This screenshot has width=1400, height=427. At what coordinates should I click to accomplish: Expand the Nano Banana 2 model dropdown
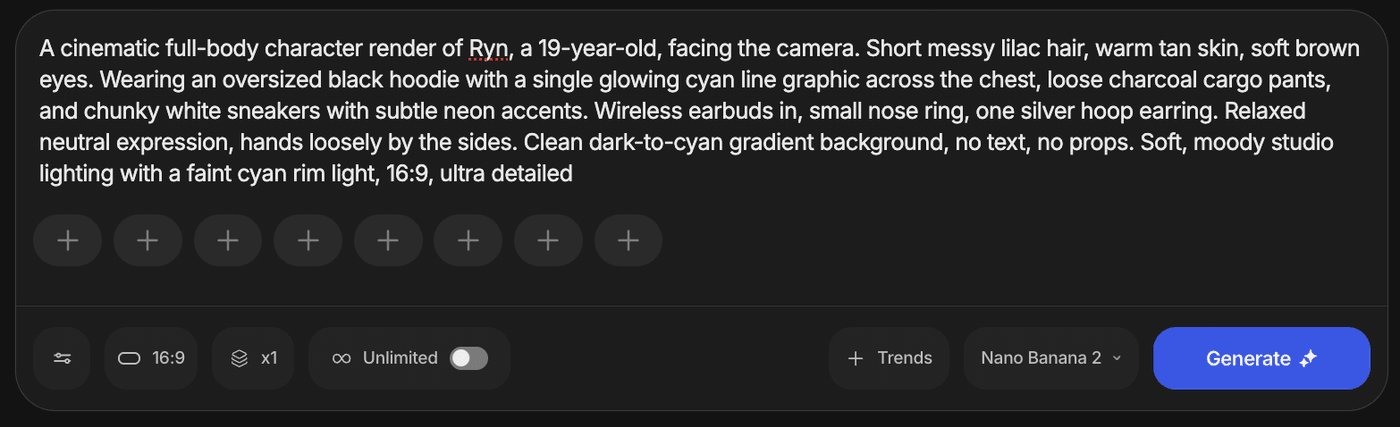point(1051,358)
